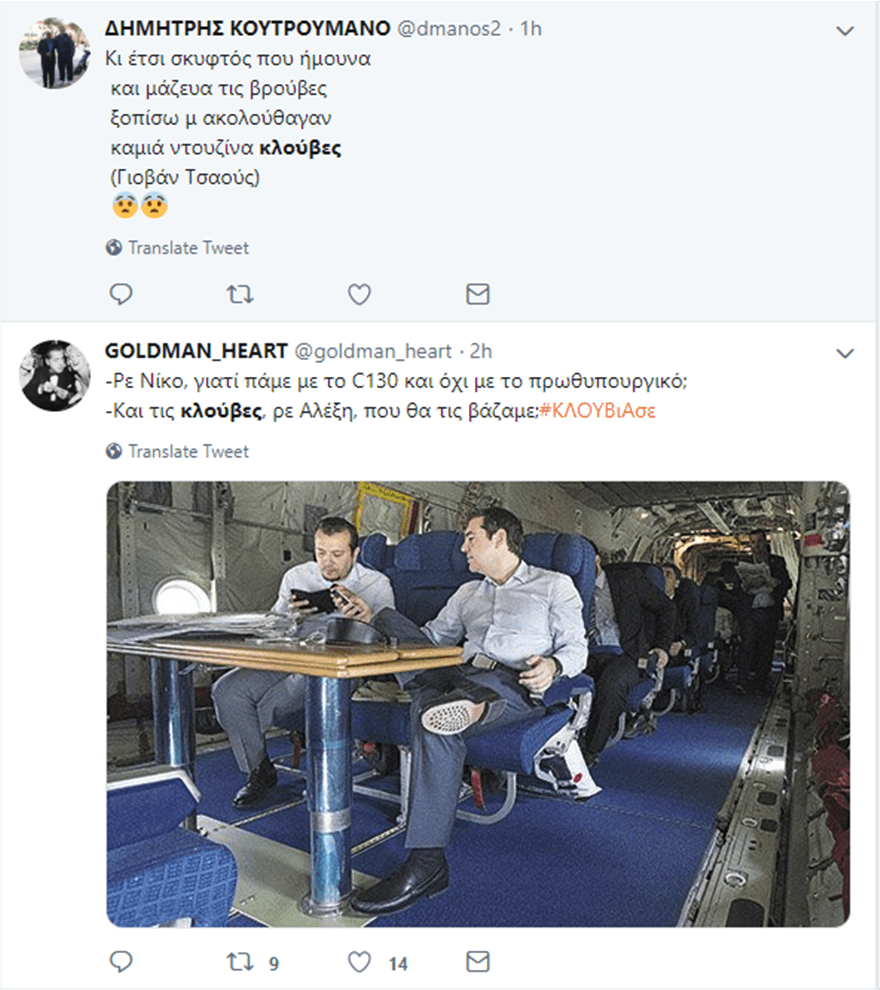Screen dimensions: 880x990
Task: Reply to the goldman_heart tweet
Action: pos(121,962)
